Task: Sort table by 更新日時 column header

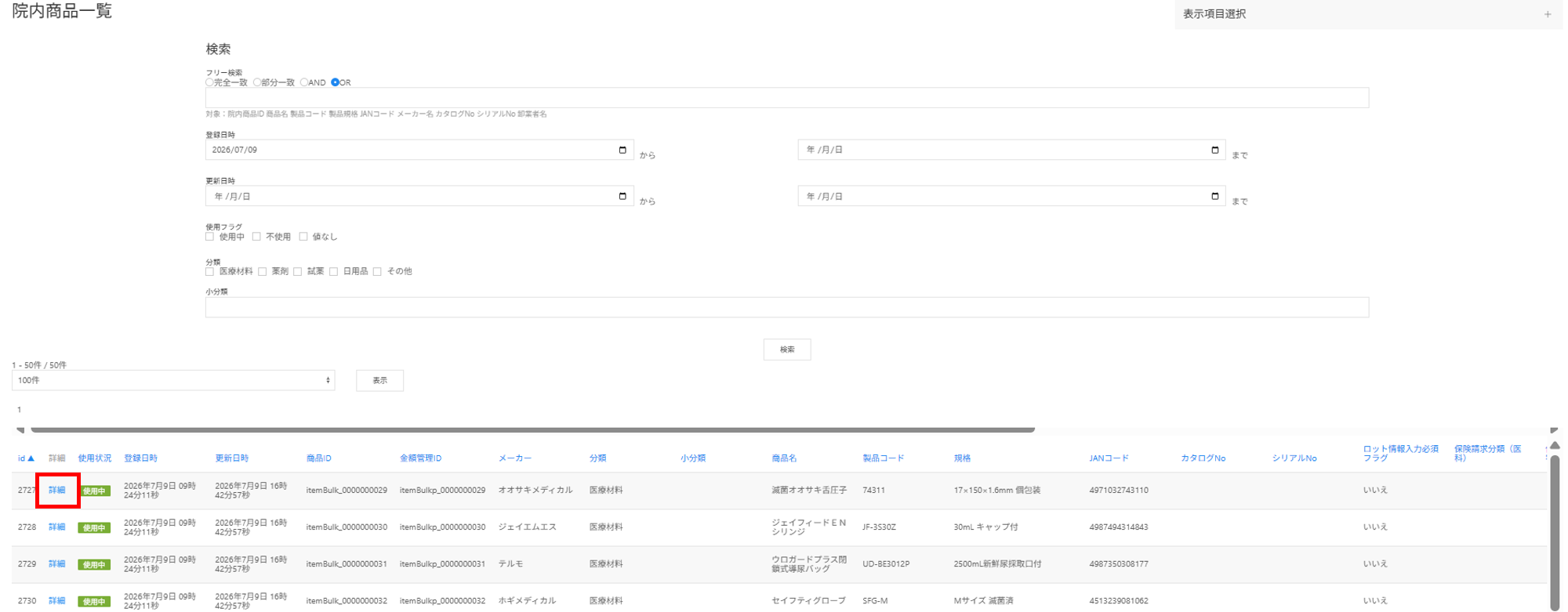Action: pos(232,458)
